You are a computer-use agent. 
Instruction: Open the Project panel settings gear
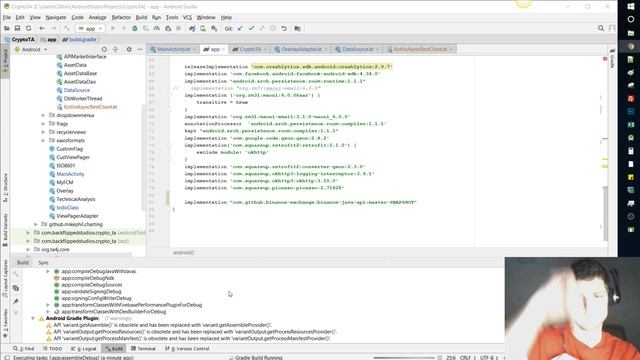(129, 49)
